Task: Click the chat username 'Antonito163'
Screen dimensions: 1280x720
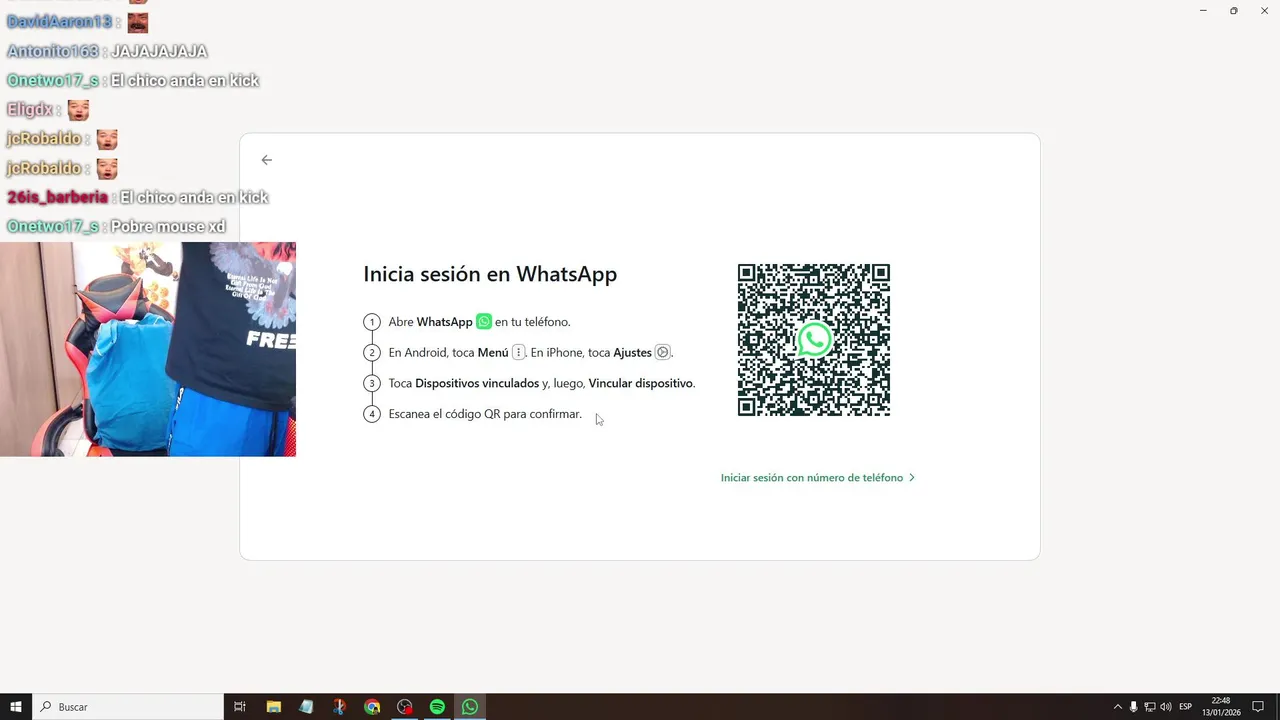Action: [x=53, y=51]
